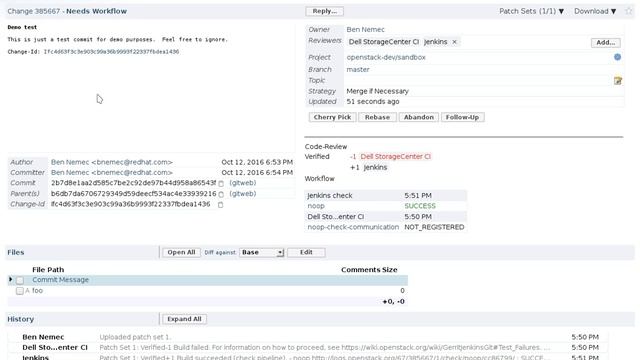Image resolution: width=640 pixels, height=360 pixels.
Task: Click the Merge If Necessary strategy text
Action: pyautogui.click(x=377, y=91)
